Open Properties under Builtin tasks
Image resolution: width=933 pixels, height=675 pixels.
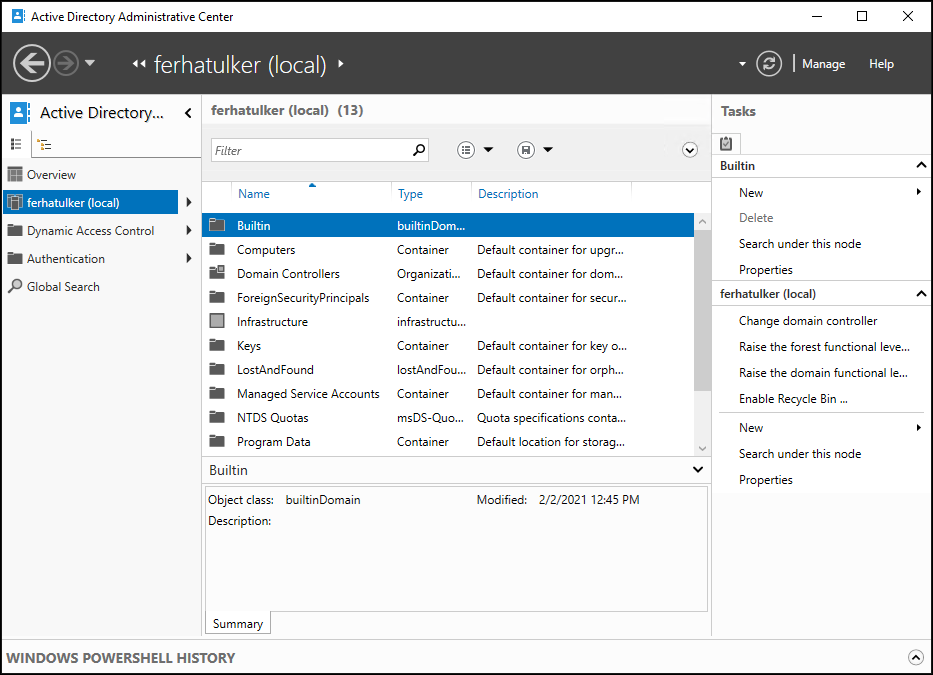pos(766,270)
